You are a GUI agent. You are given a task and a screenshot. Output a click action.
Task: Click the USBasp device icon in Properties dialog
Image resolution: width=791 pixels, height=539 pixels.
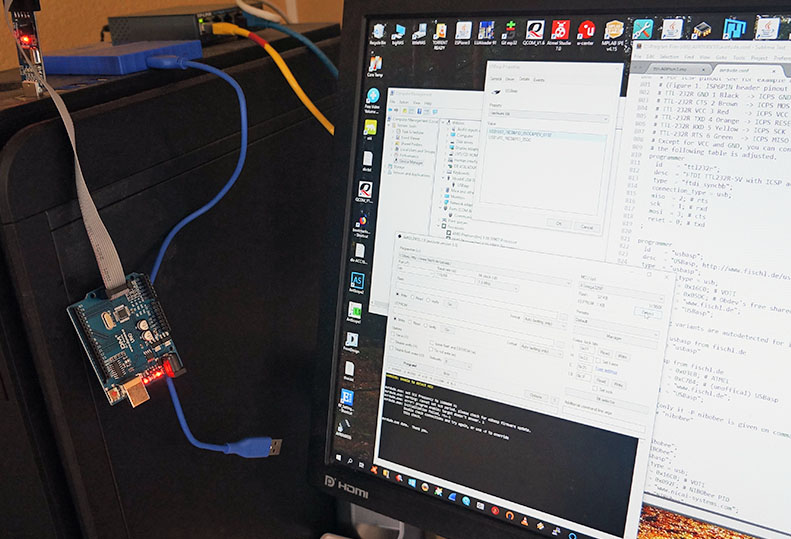496,92
